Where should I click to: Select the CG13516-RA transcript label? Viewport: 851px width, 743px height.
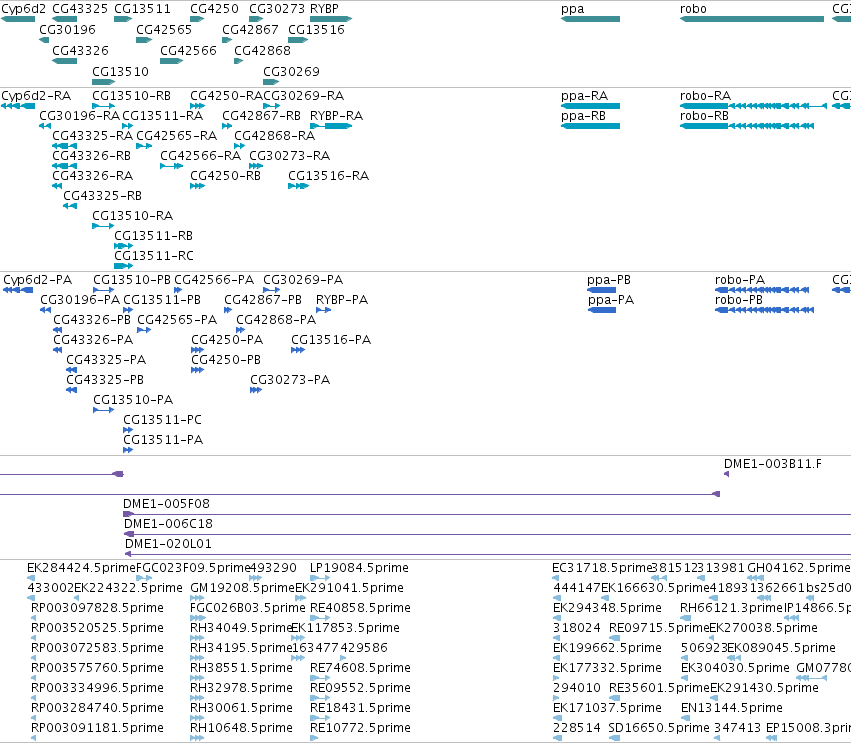328,176
